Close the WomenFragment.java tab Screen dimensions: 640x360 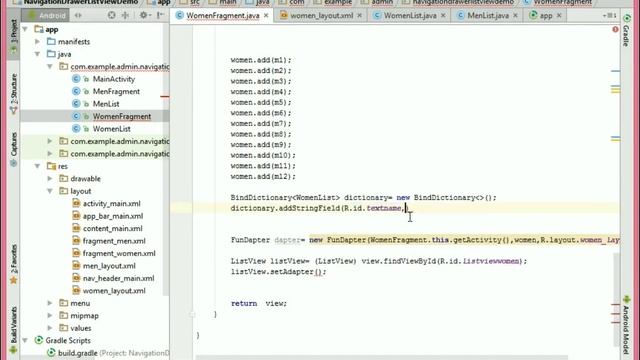pos(266,16)
